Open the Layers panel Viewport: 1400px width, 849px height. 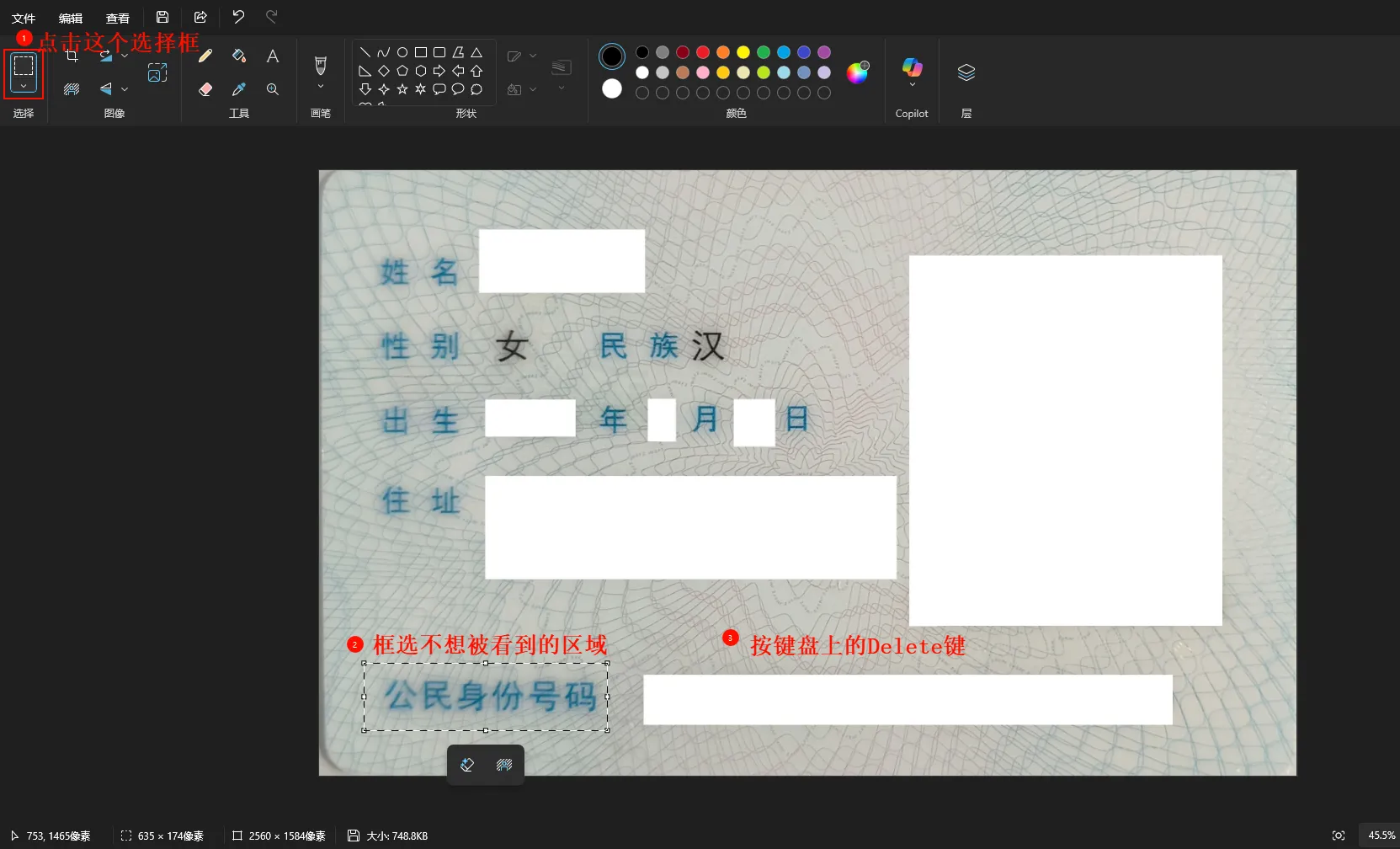[x=965, y=72]
